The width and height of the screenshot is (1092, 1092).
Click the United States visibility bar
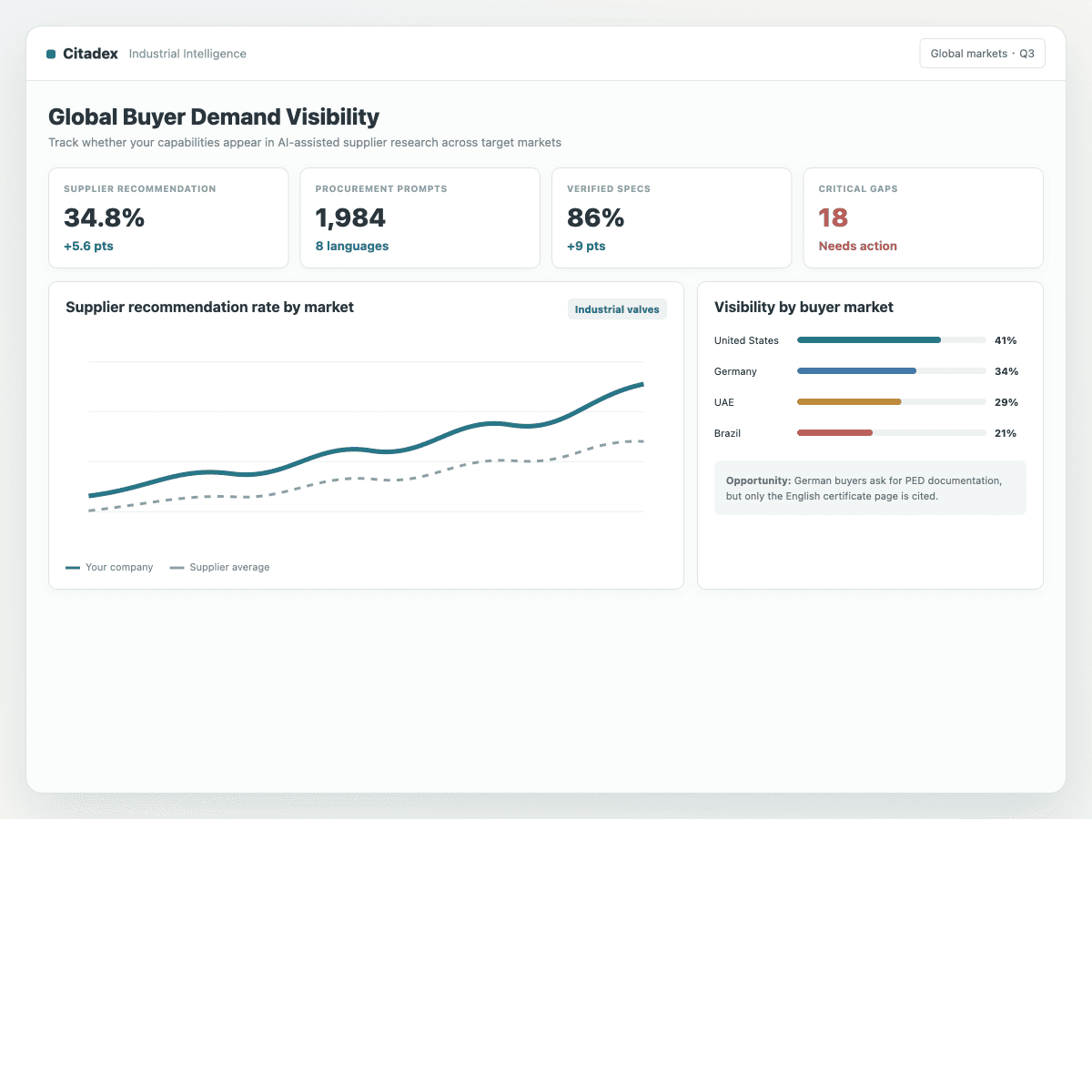(x=892, y=340)
